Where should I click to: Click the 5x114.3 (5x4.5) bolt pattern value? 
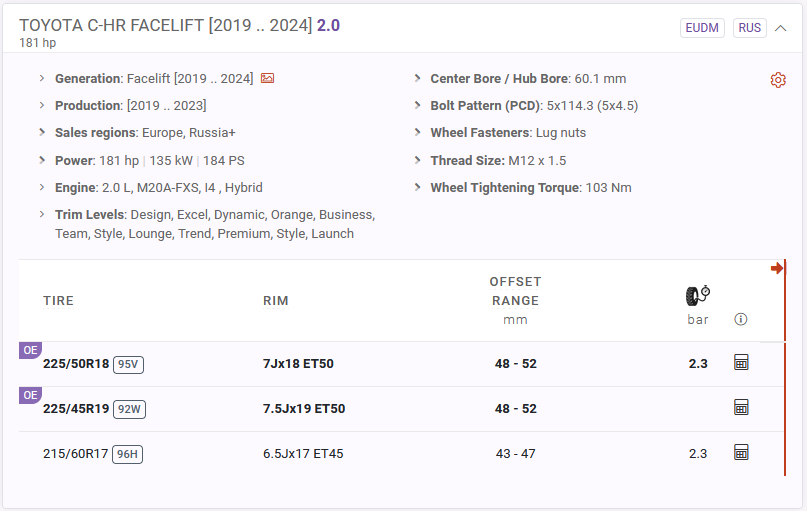592,105
